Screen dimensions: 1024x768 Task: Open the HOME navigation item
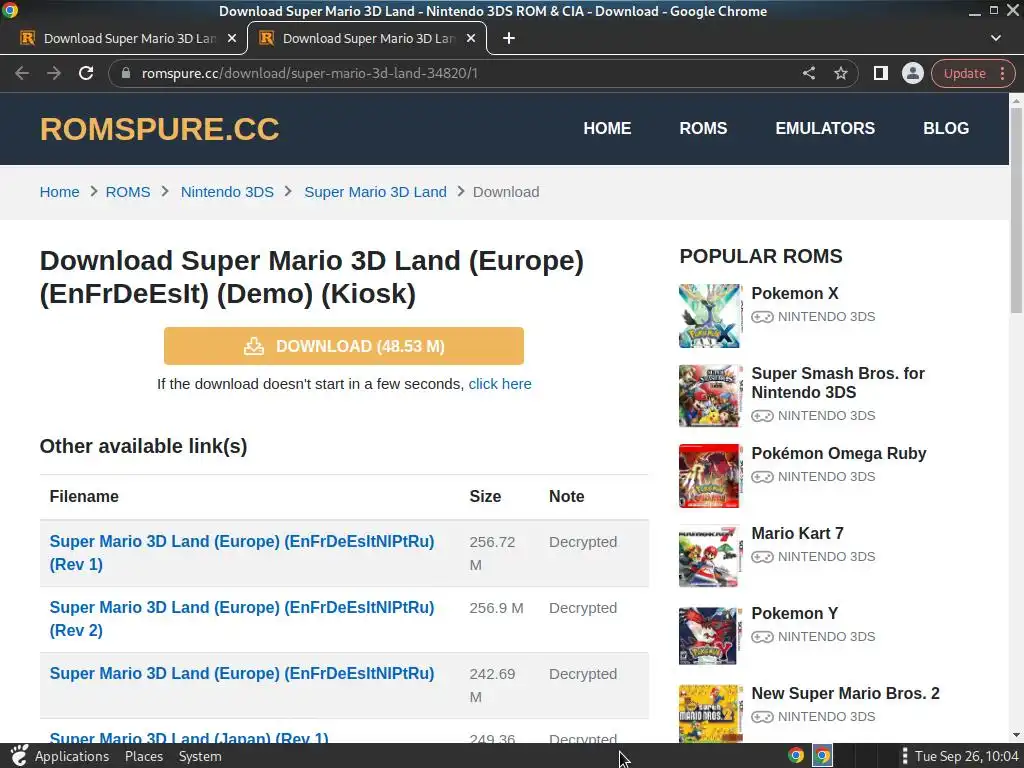(607, 128)
